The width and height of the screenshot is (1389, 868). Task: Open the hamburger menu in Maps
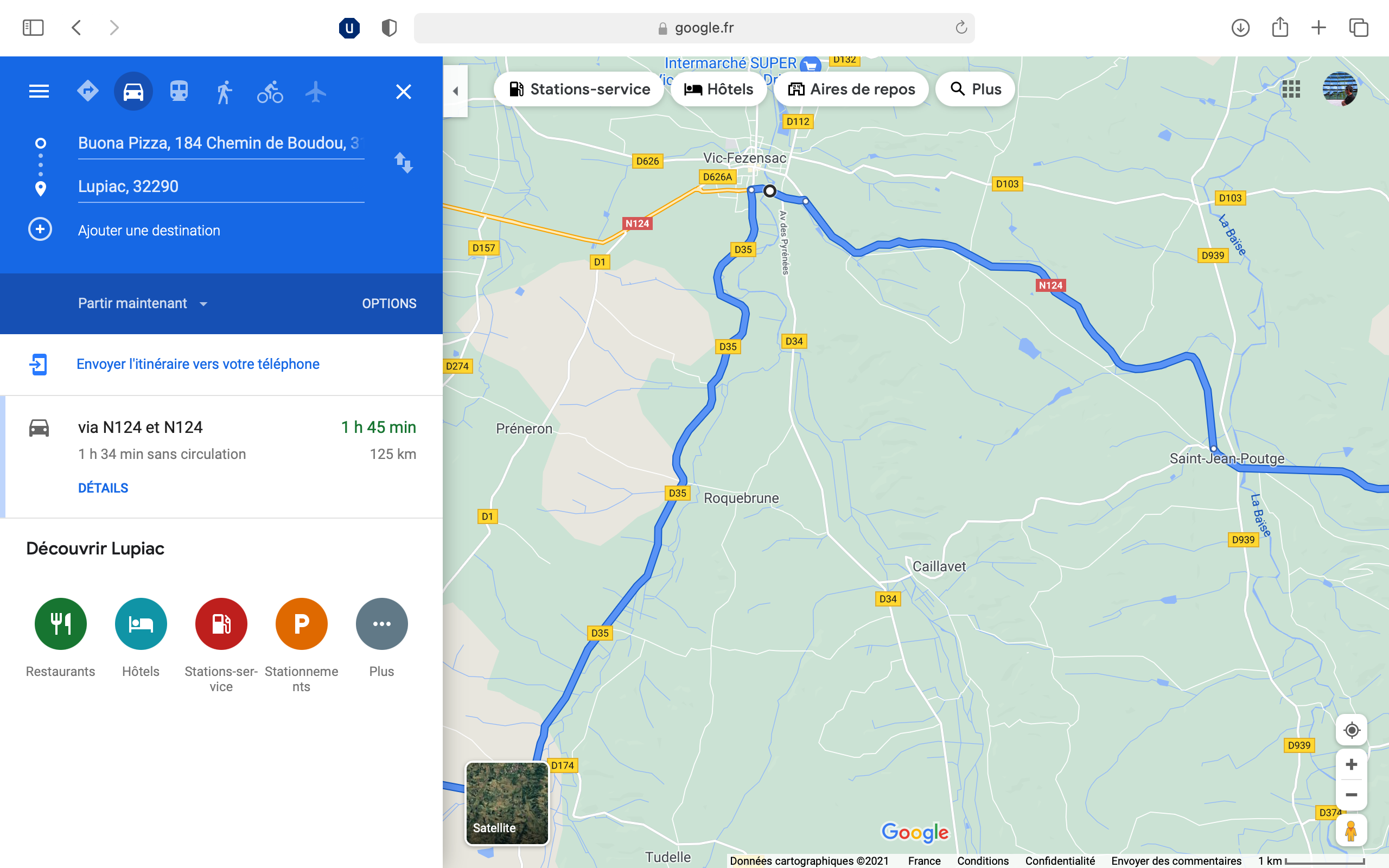39,91
